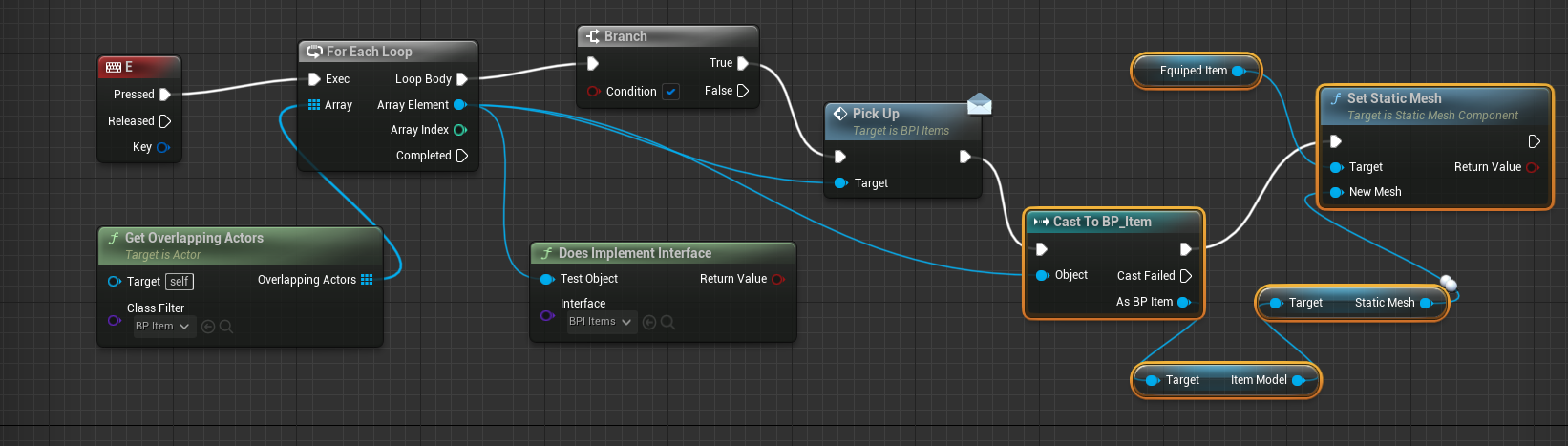The image size is (1568, 446).
Task: Click the Branch Condition input pin
Action: coord(594,92)
